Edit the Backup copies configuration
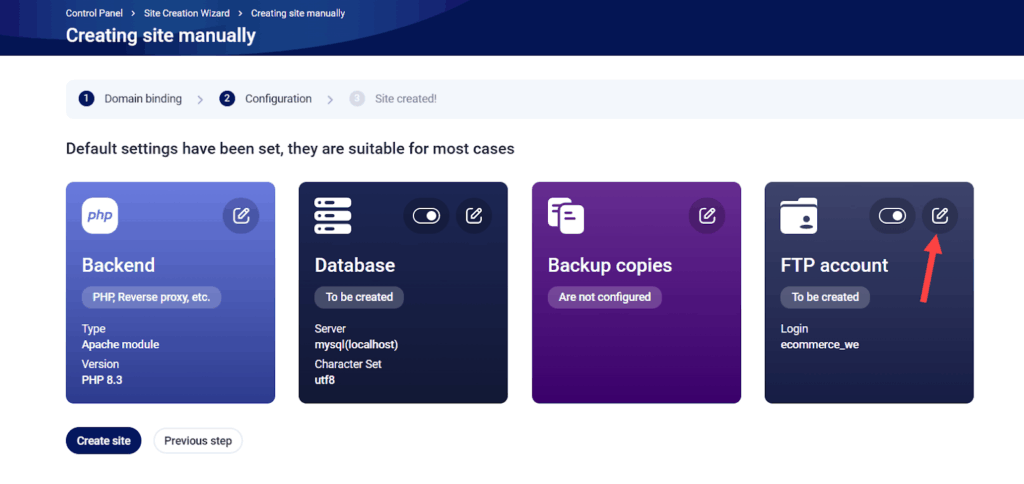The height and width of the screenshot is (484, 1024). [x=707, y=215]
